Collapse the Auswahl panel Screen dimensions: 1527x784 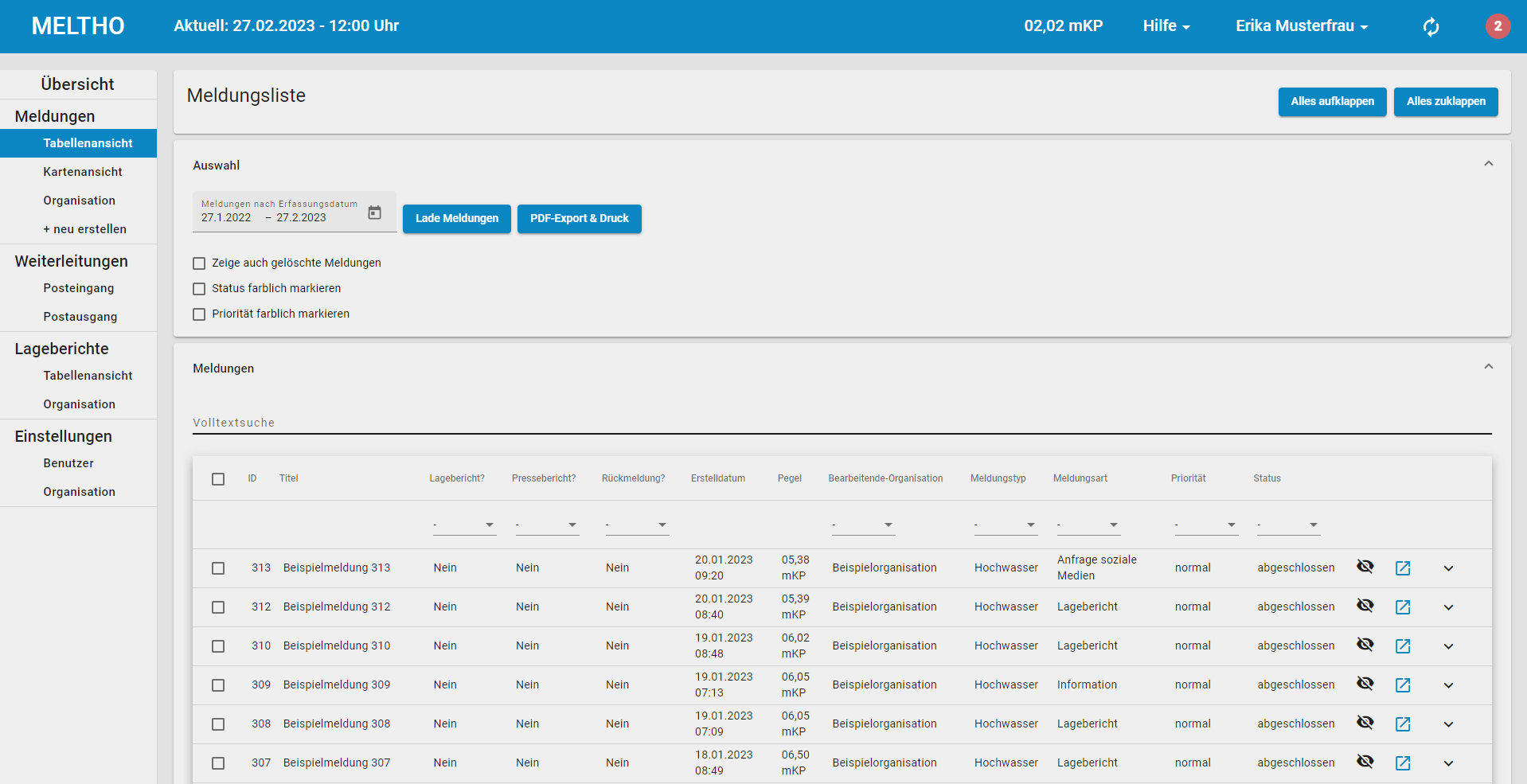click(1488, 164)
